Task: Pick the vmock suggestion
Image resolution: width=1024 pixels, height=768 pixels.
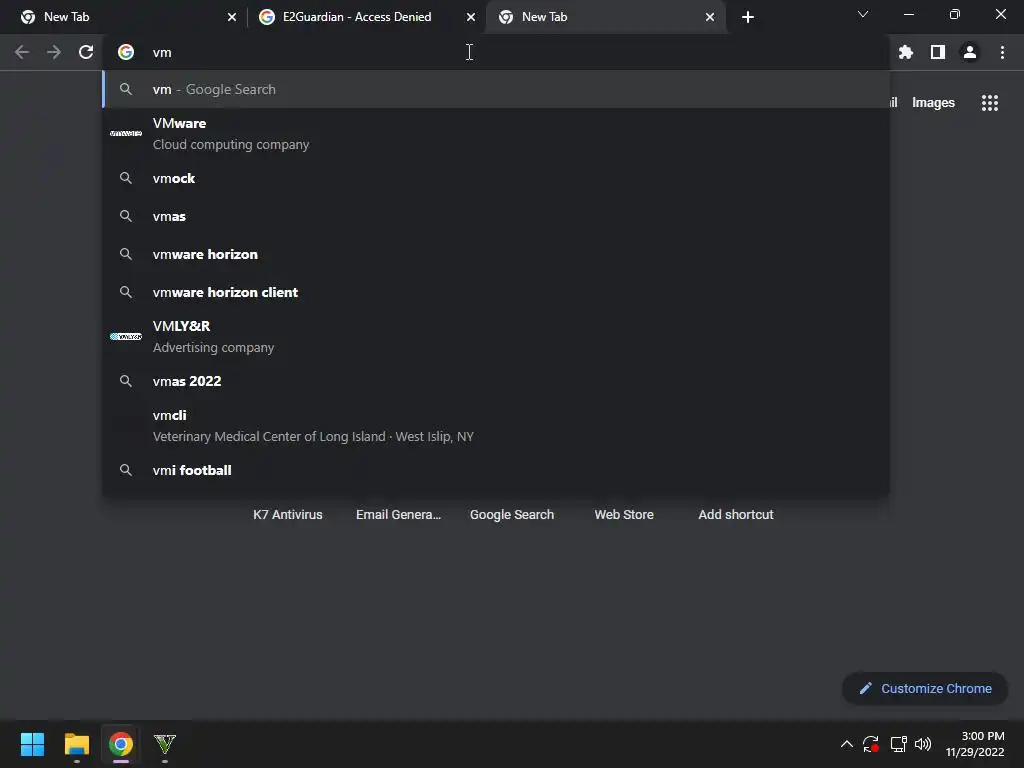Action: 496,178
